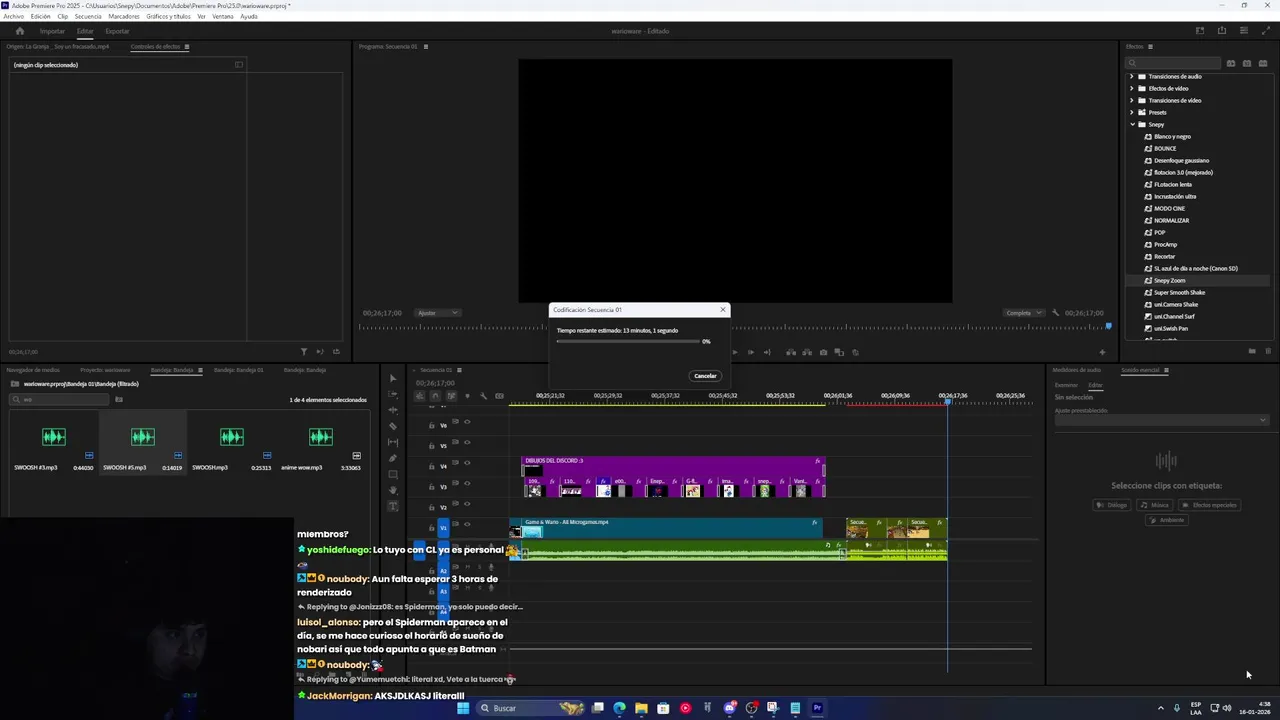Open timeline display settings wrench

point(483,396)
